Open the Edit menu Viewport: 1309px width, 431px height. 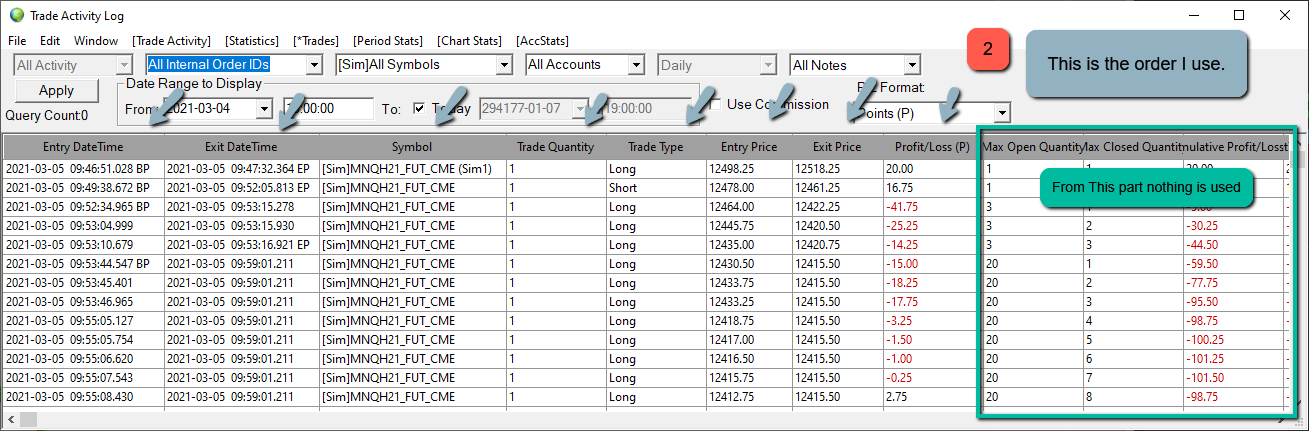(x=50, y=41)
